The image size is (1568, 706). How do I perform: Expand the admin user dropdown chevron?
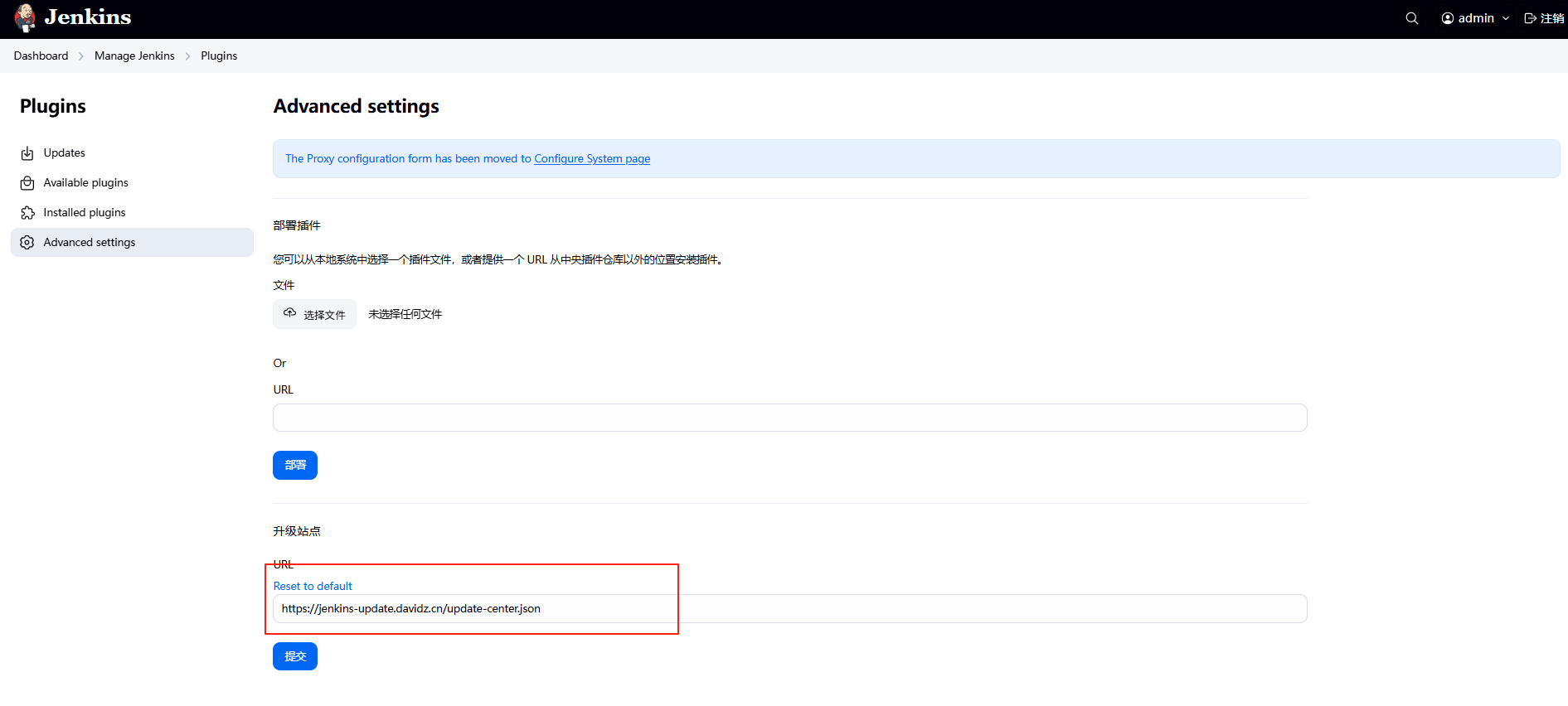pos(1506,18)
